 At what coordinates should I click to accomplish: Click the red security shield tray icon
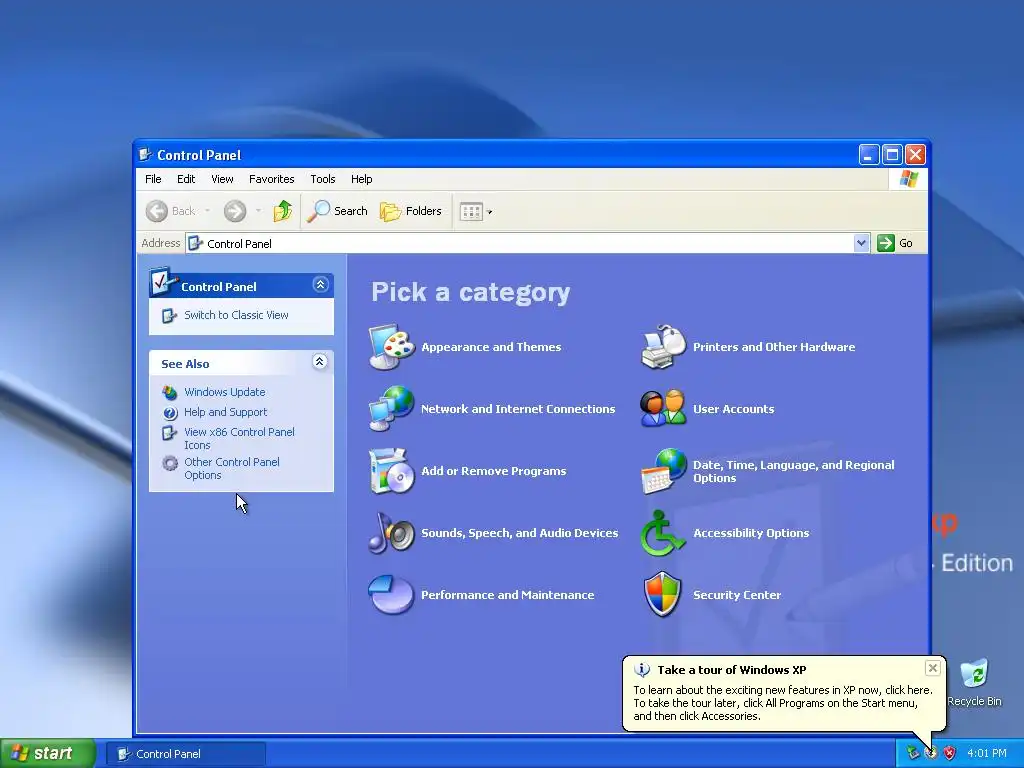click(x=950, y=753)
